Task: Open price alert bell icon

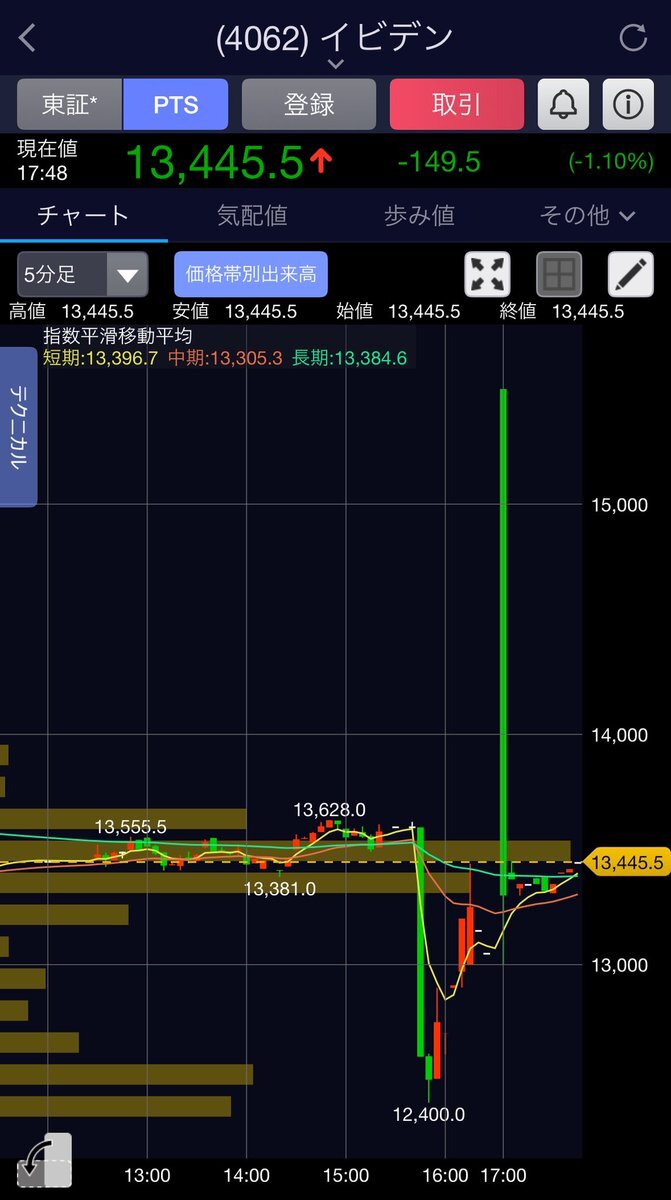Action: coord(563,104)
